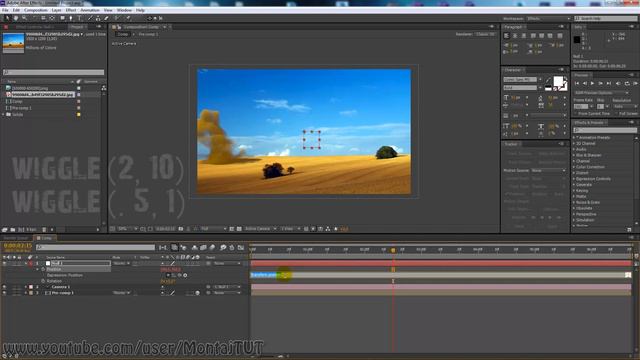640x360 pixels.
Task: Toggle visibility eye of Camera 1 layer
Action: (4, 287)
